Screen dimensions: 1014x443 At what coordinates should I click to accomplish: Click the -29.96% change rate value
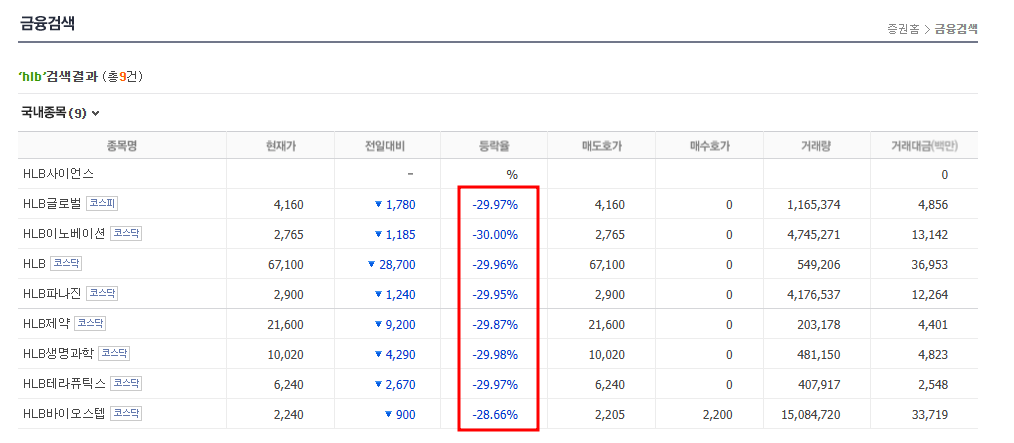[x=495, y=265]
